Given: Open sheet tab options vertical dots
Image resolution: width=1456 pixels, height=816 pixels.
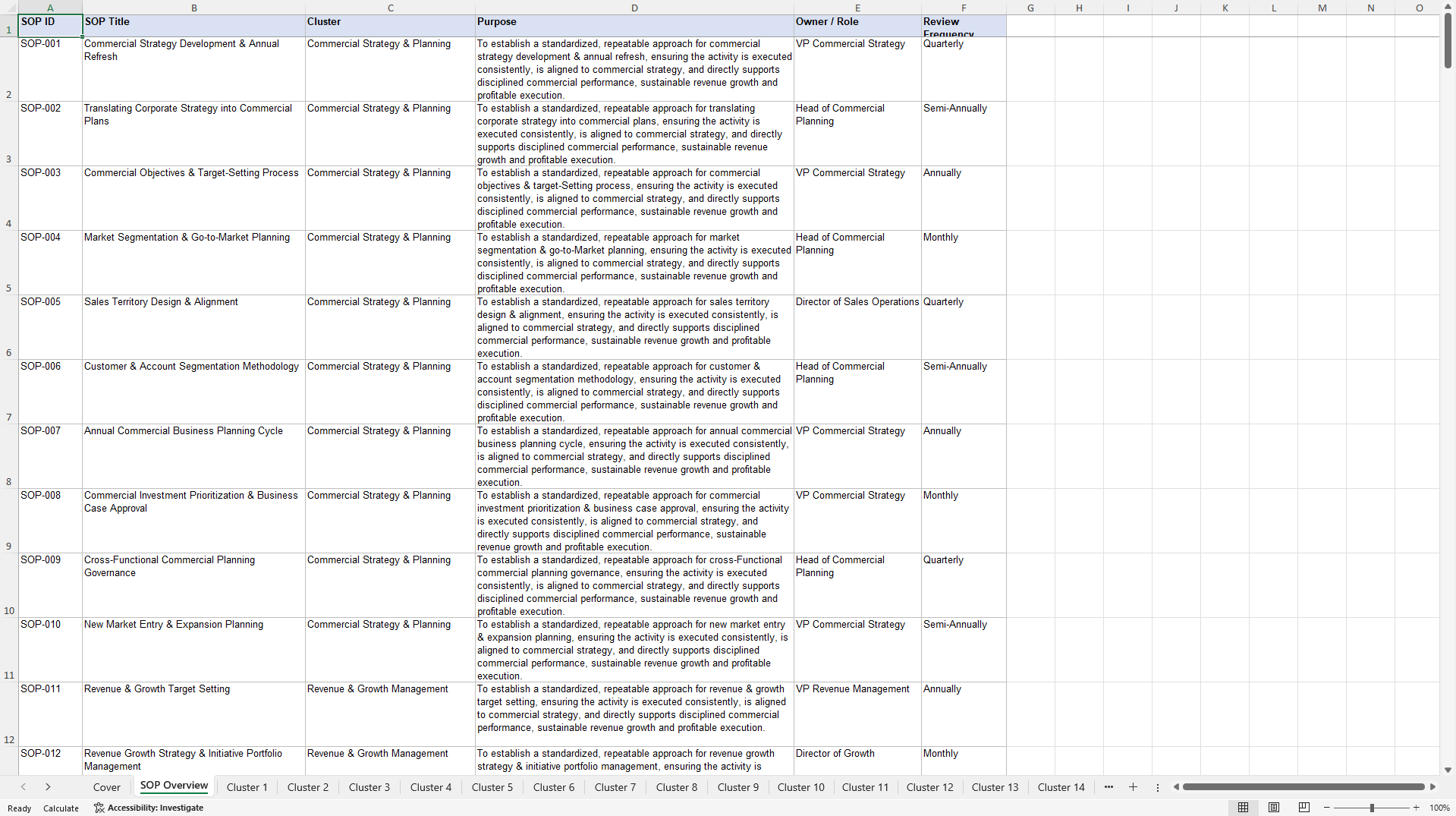Looking at the screenshot, I should pos(1157,787).
